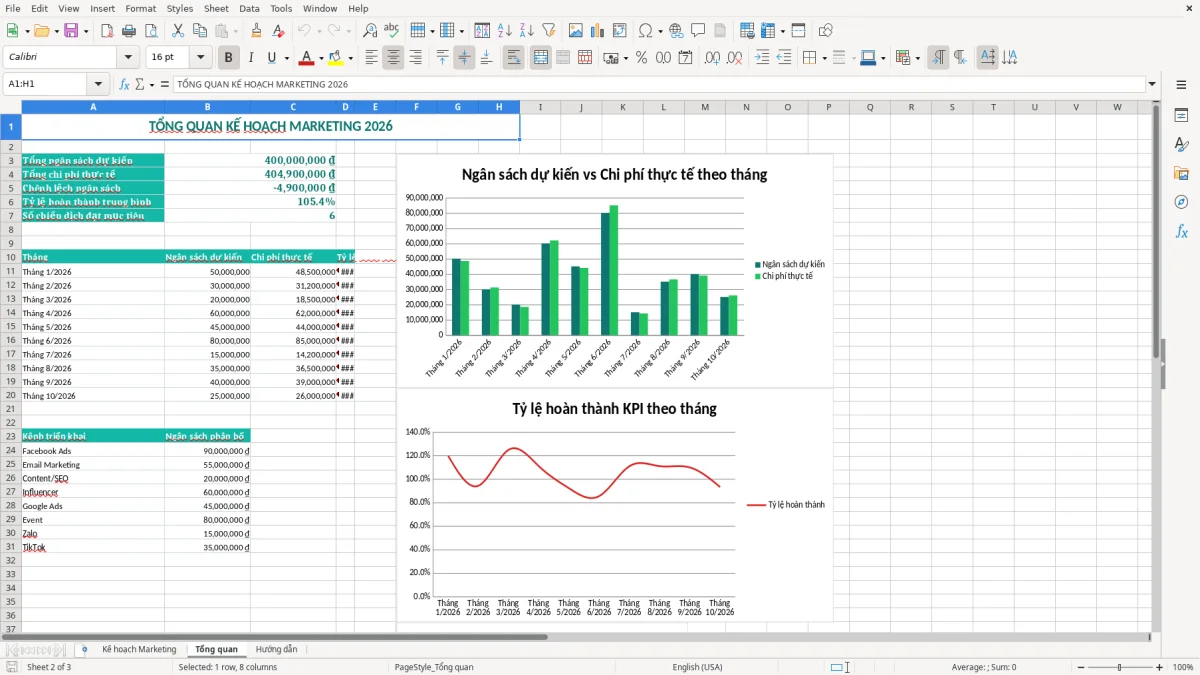The width and height of the screenshot is (1200, 675).
Task: Toggle Italic formatting
Action: (x=251, y=58)
